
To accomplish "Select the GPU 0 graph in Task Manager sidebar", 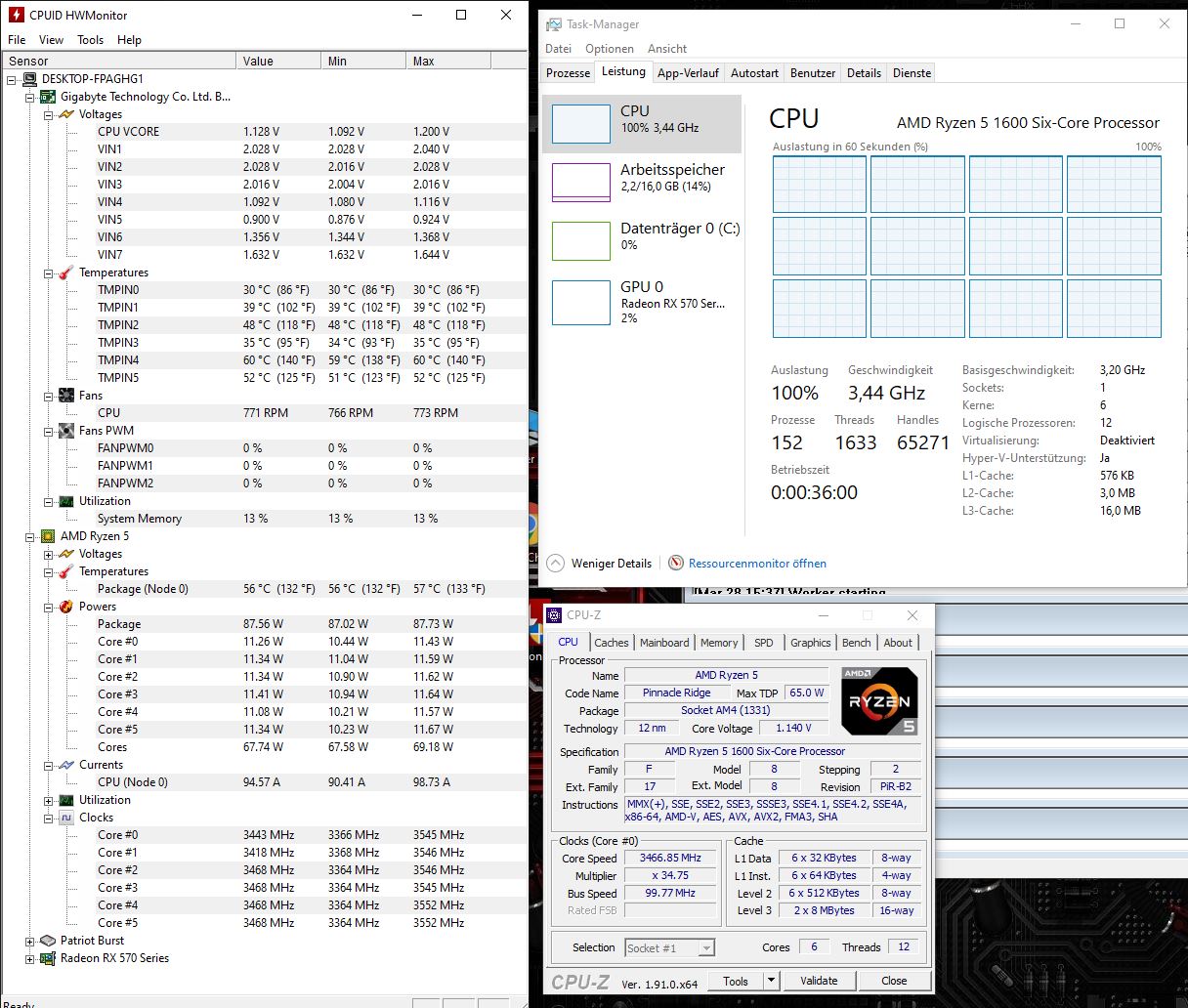I will pos(644,303).
